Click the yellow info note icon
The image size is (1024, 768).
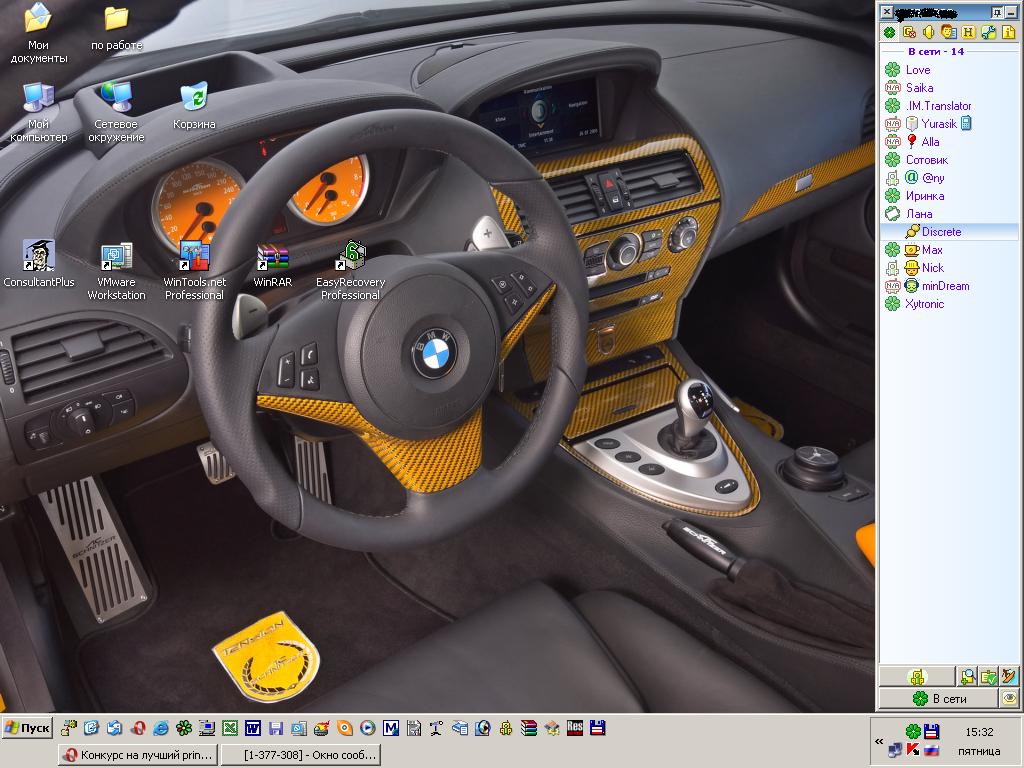(x=1008, y=32)
